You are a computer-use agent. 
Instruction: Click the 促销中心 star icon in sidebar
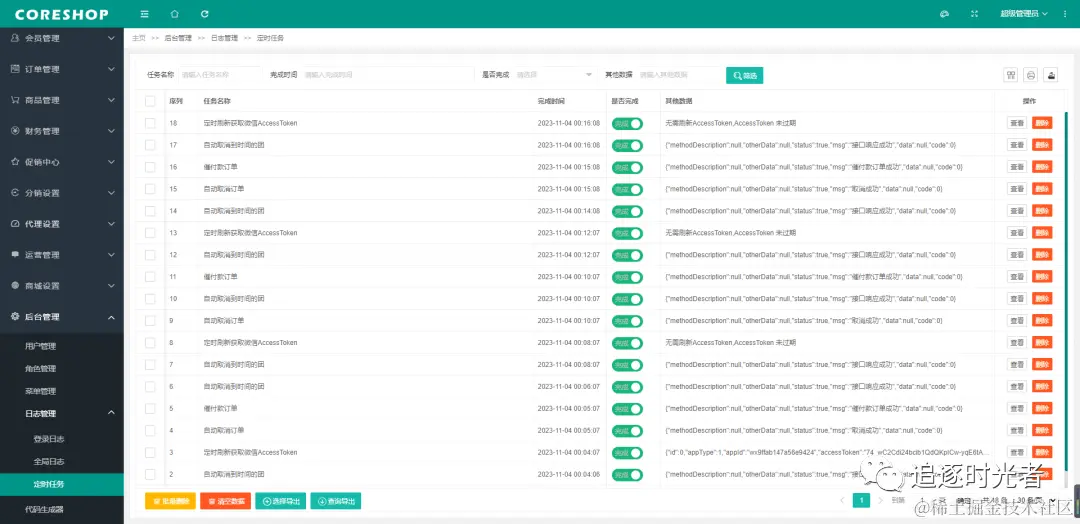tap(14, 162)
